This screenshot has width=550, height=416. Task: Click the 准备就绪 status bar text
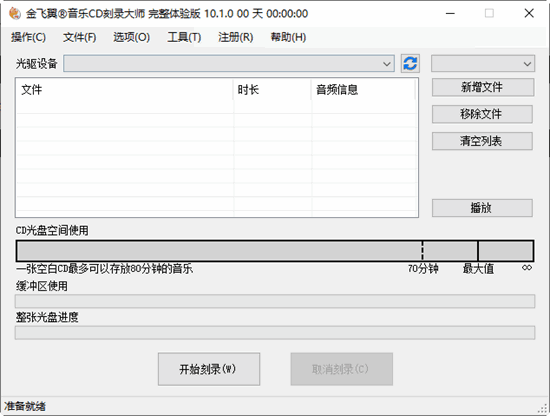(x=25, y=406)
